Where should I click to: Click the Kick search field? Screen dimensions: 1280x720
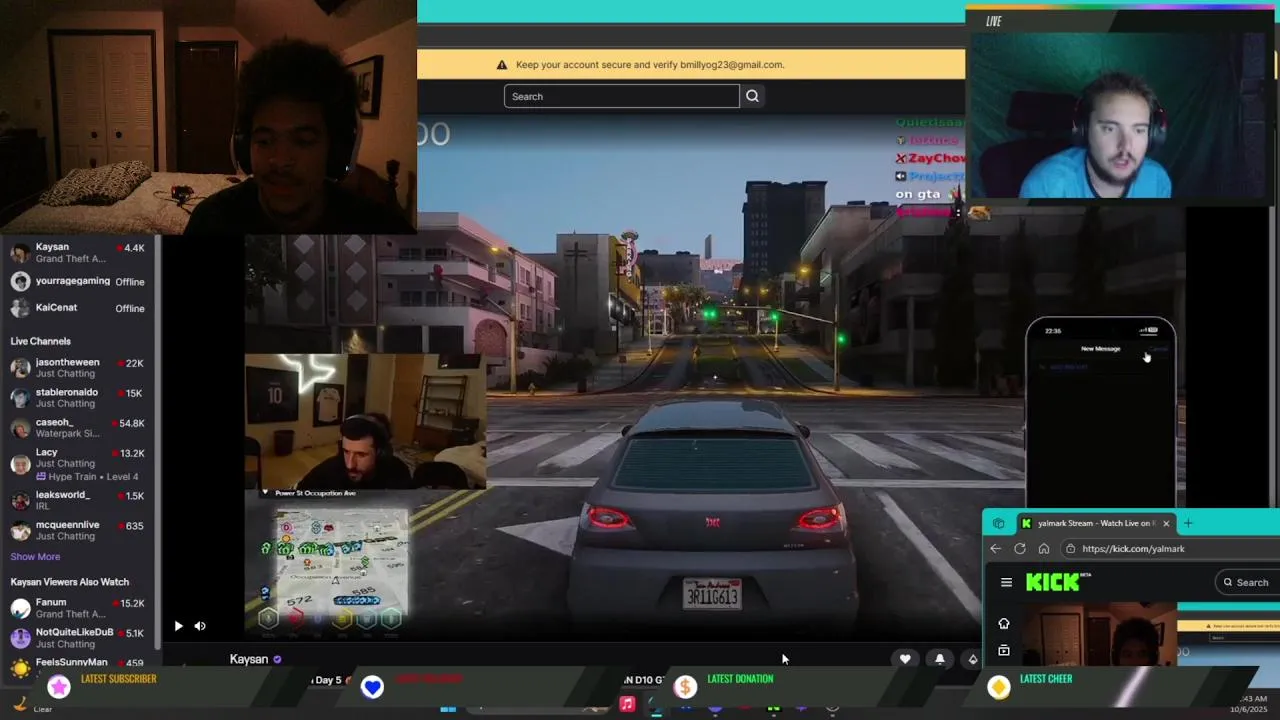coord(1248,582)
